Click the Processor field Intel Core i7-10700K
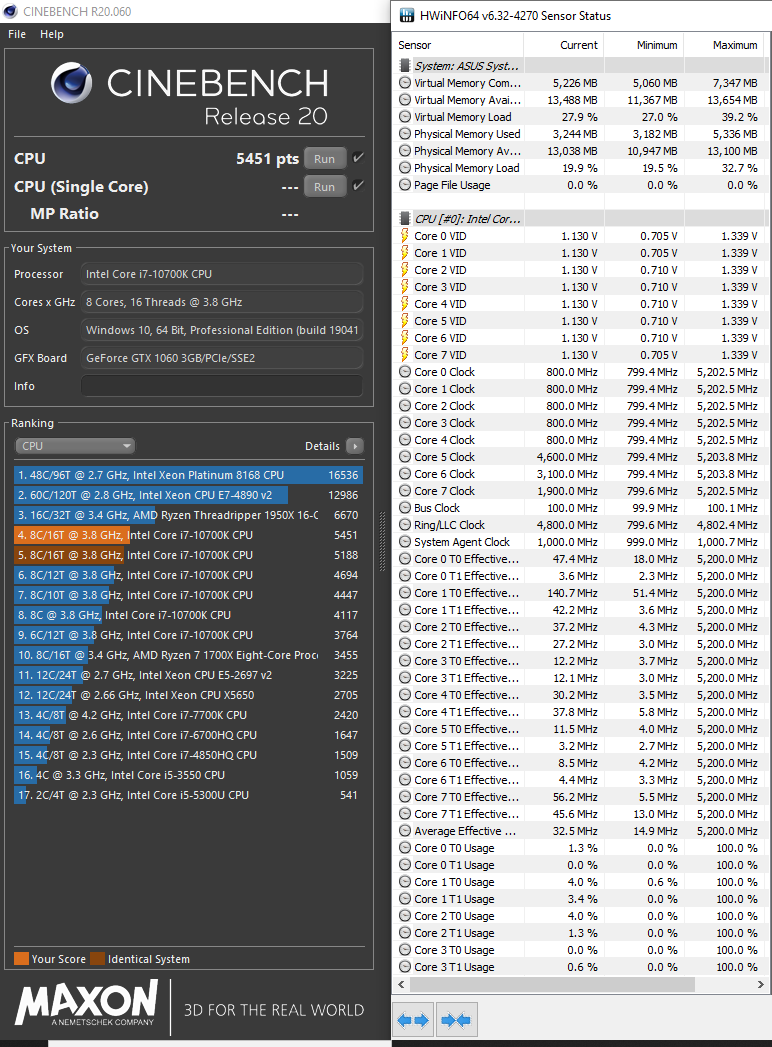 [x=222, y=274]
